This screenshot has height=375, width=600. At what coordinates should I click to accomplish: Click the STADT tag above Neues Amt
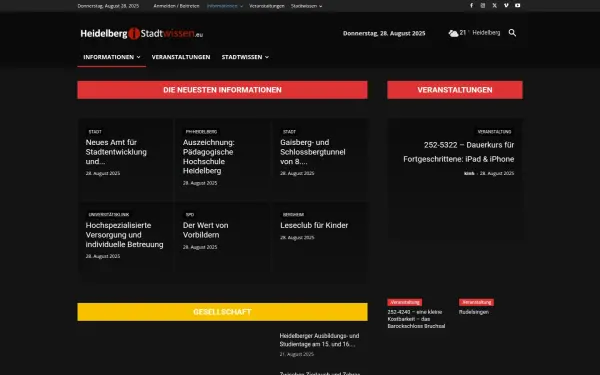95,132
